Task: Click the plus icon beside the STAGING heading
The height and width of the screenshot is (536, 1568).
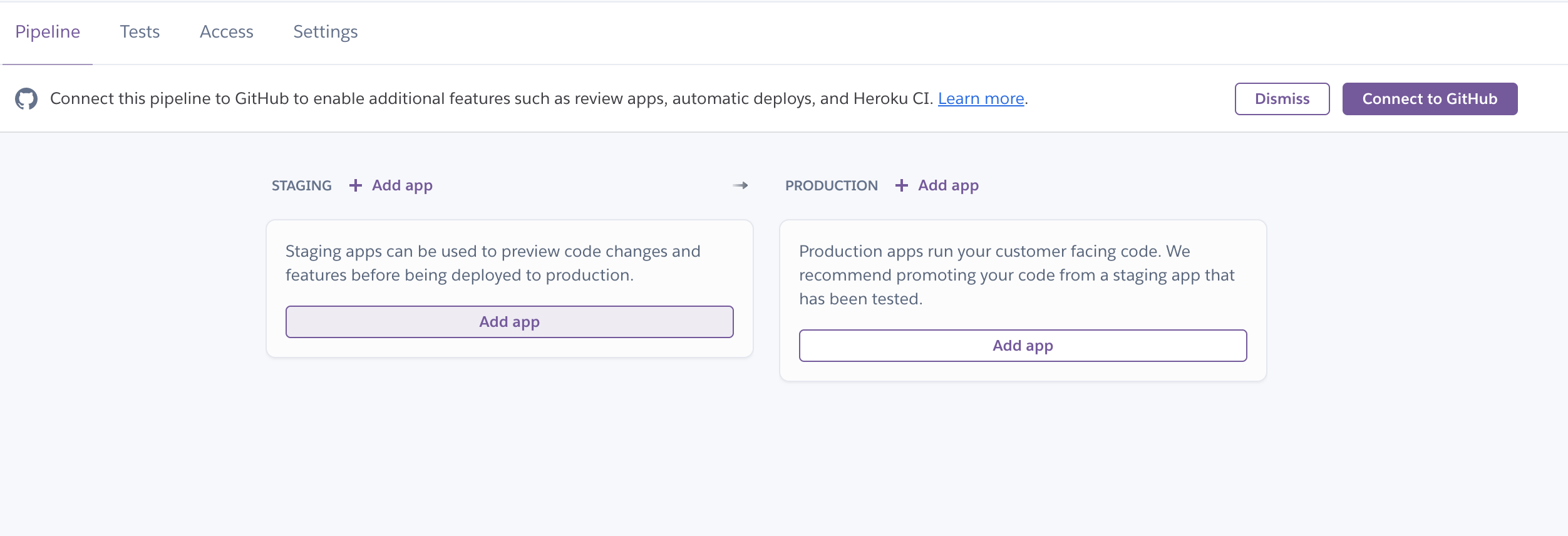Action: tap(356, 185)
